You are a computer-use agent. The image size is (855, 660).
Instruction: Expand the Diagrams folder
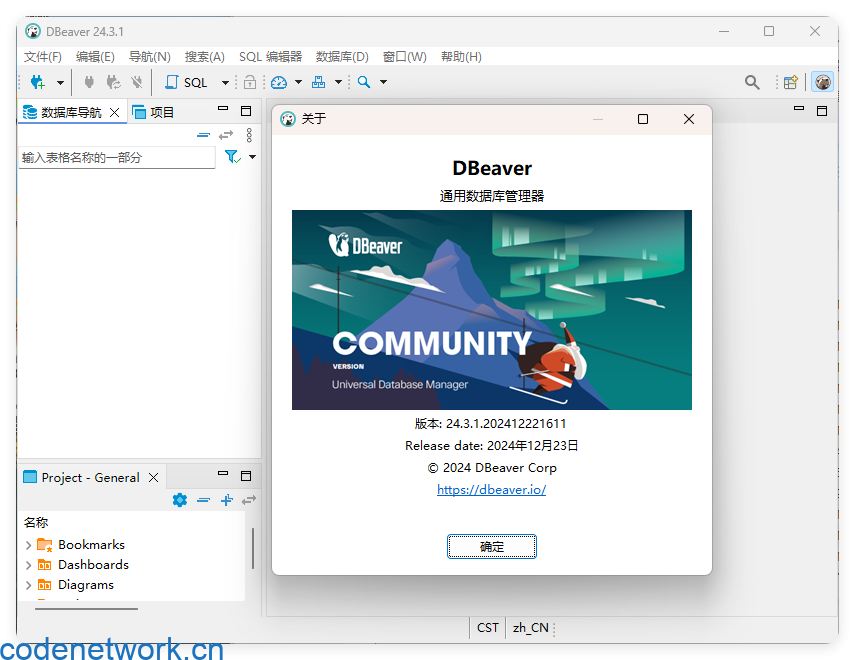28,585
